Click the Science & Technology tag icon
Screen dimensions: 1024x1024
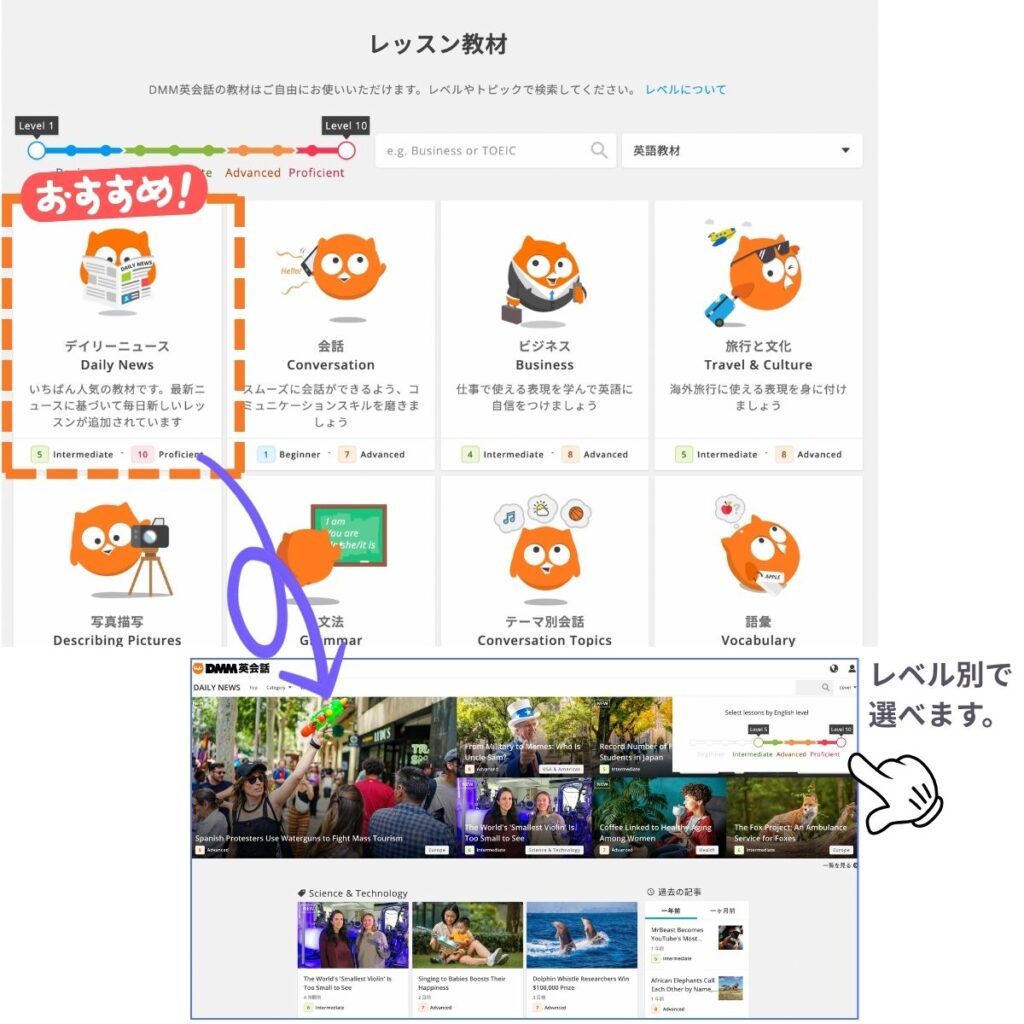(302, 893)
